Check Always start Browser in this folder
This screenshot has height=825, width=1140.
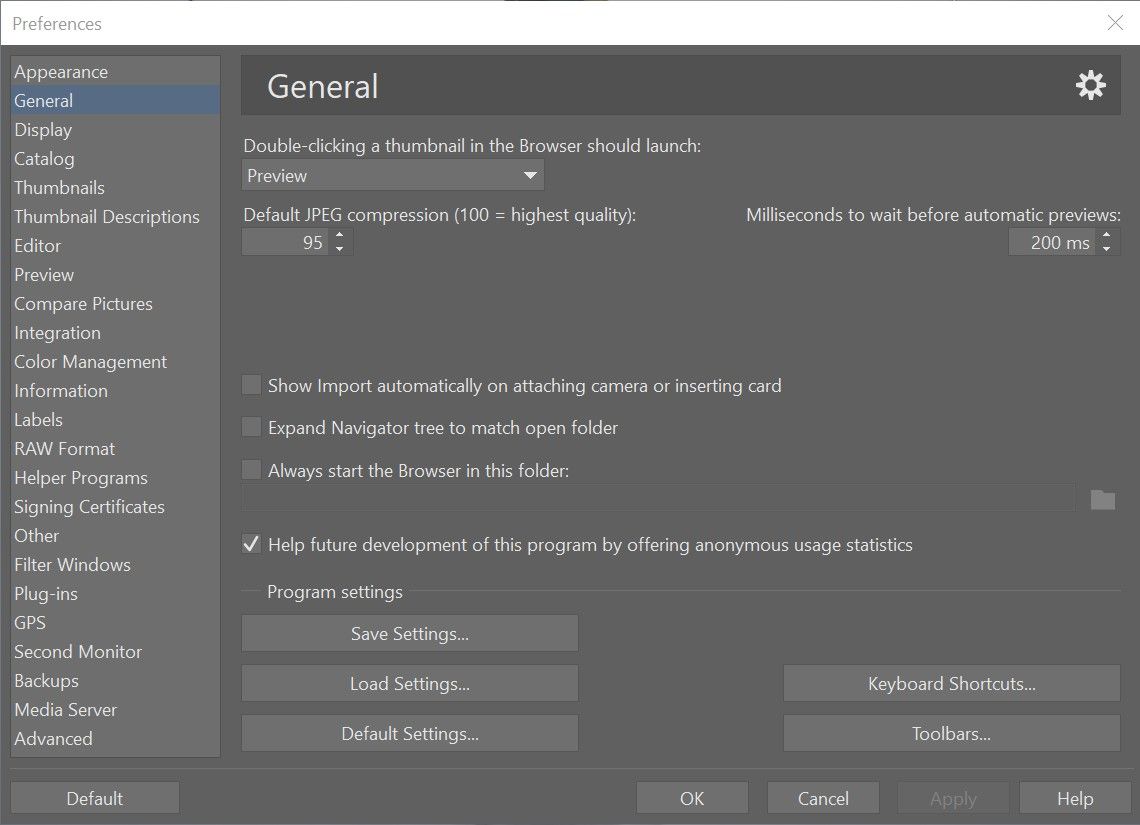(x=252, y=470)
